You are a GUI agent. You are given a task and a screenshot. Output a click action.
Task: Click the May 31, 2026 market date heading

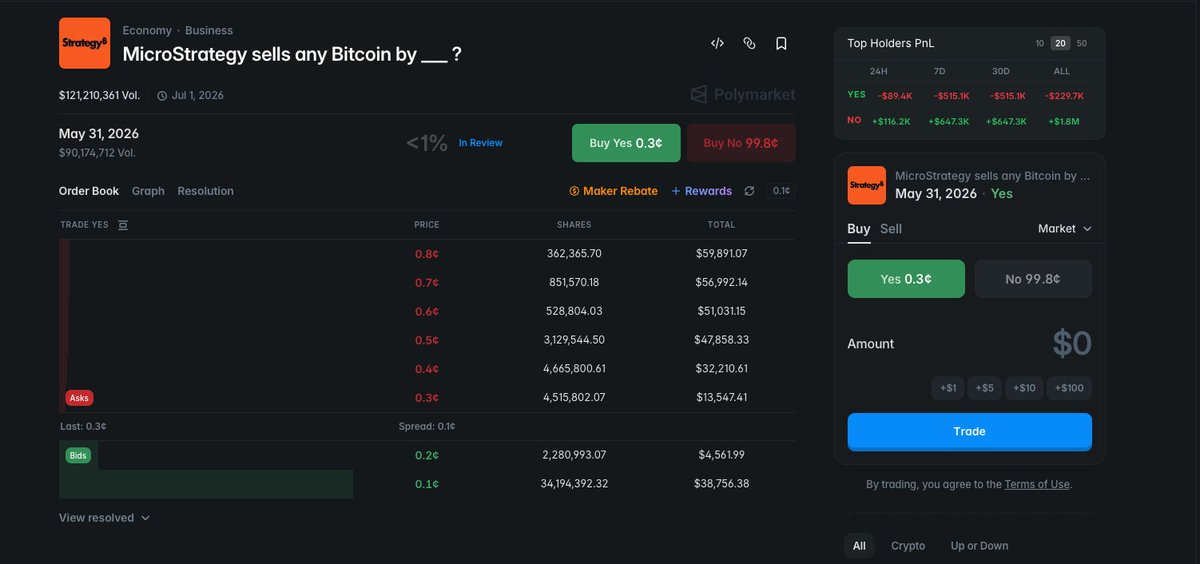[x=99, y=134]
